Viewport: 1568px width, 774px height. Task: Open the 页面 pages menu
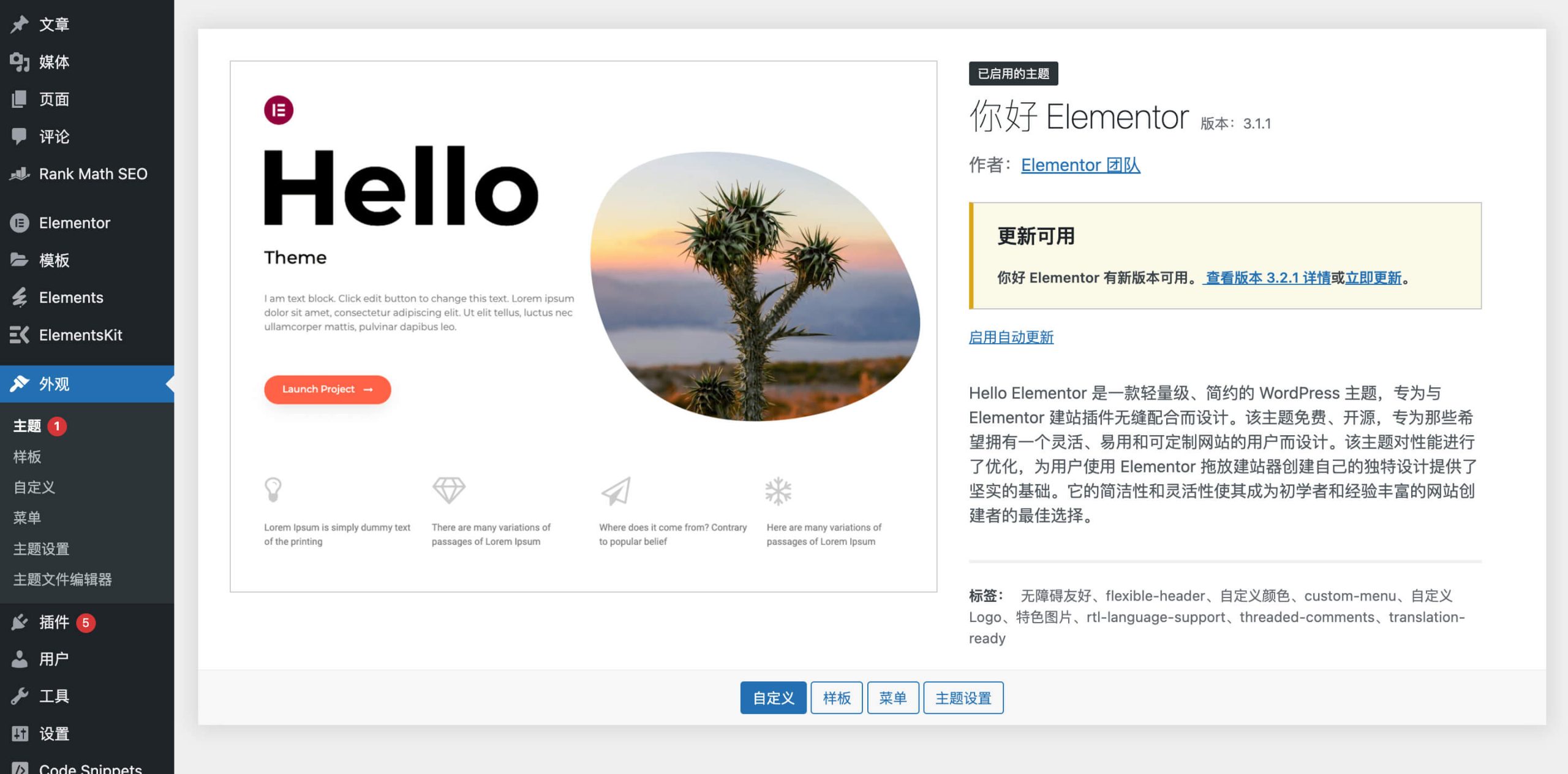tap(87, 99)
